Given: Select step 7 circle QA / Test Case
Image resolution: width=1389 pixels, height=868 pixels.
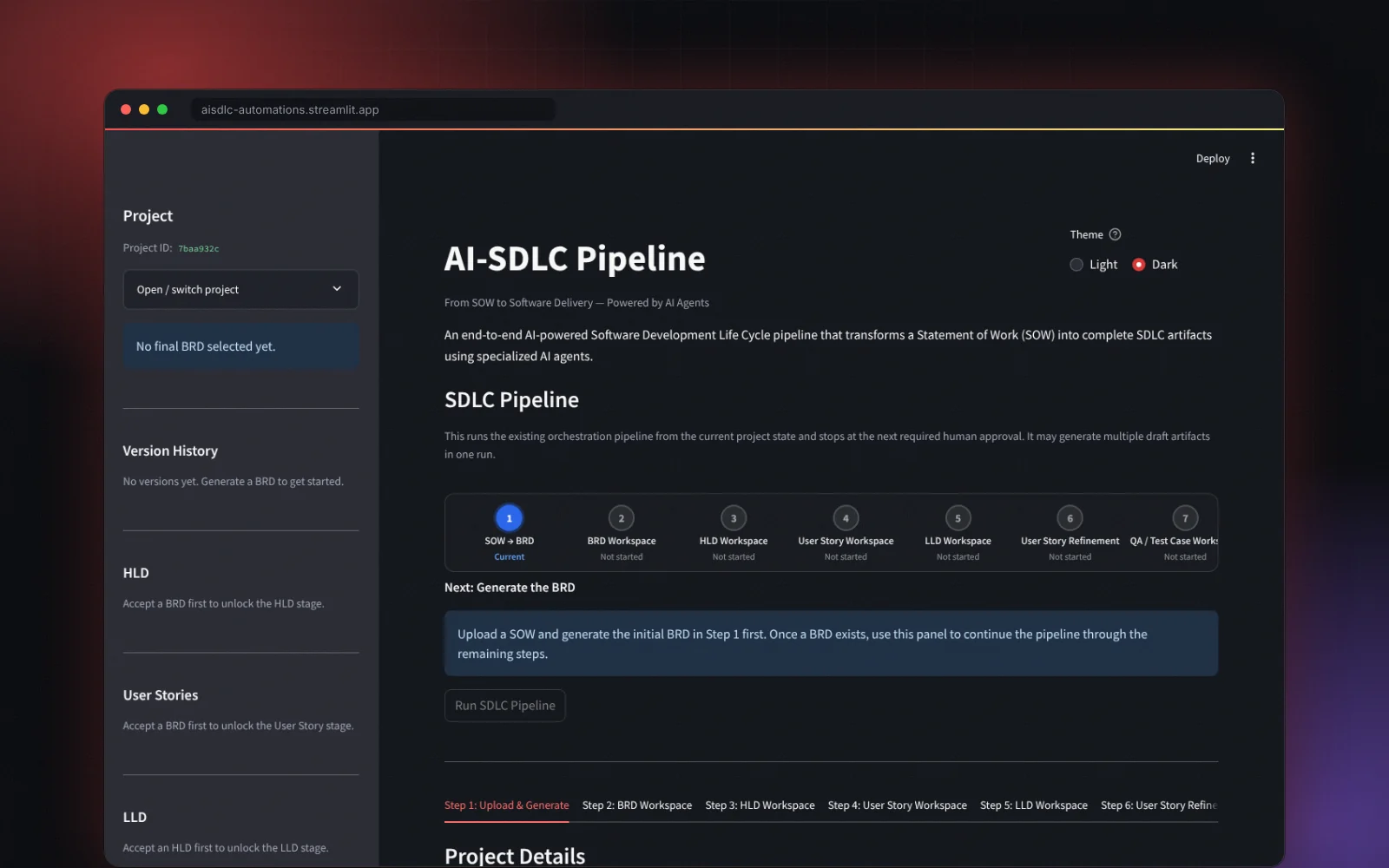Looking at the screenshot, I should (1185, 518).
